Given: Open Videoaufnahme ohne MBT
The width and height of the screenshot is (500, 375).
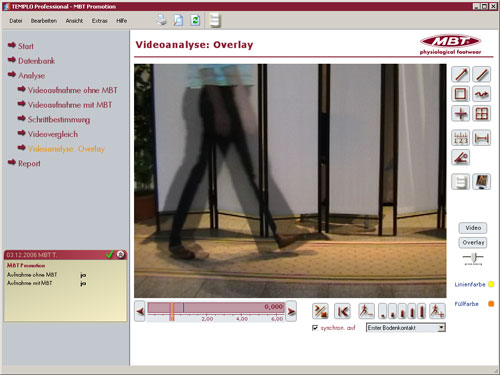Looking at the screenshot, I should pyautogui.click(x=72, y=90).
